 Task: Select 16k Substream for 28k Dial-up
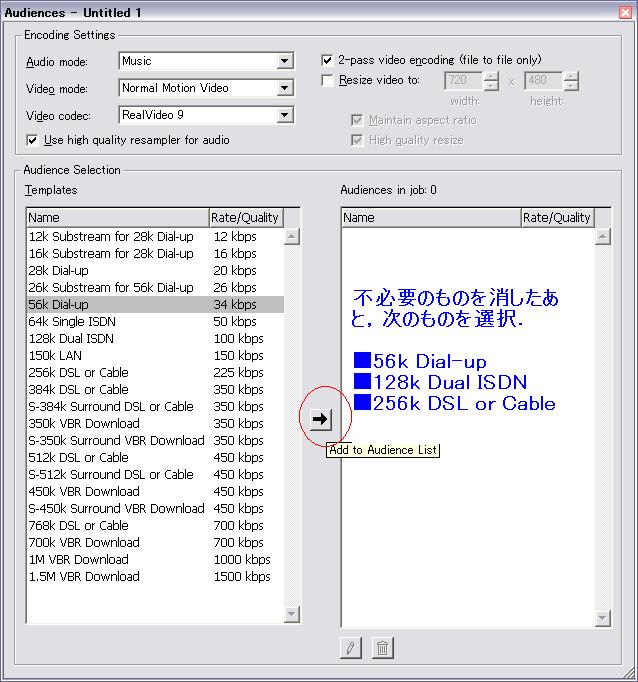[x=155, y=254]
